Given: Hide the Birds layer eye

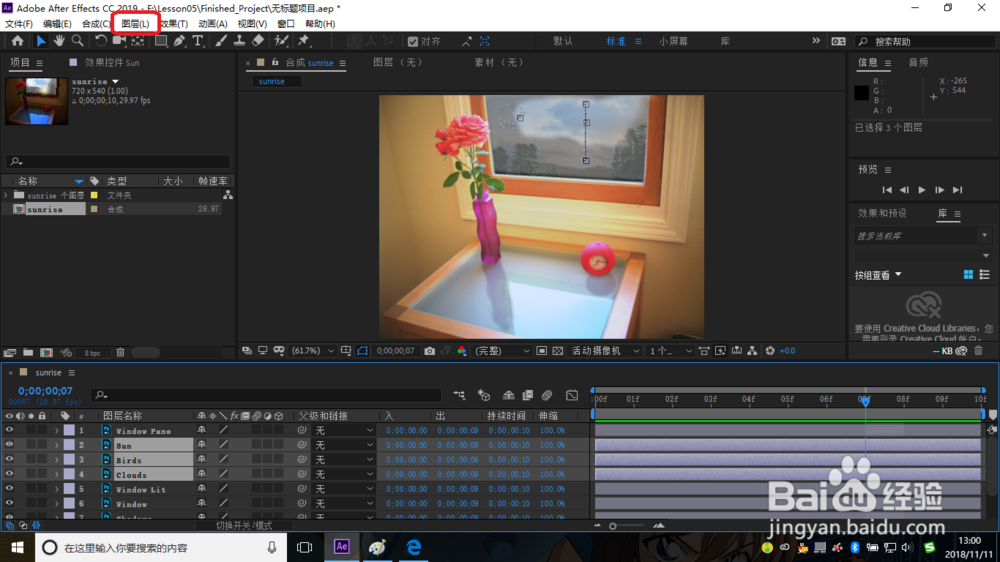Looking at the screenshot, I should click(x=9, y=459).
